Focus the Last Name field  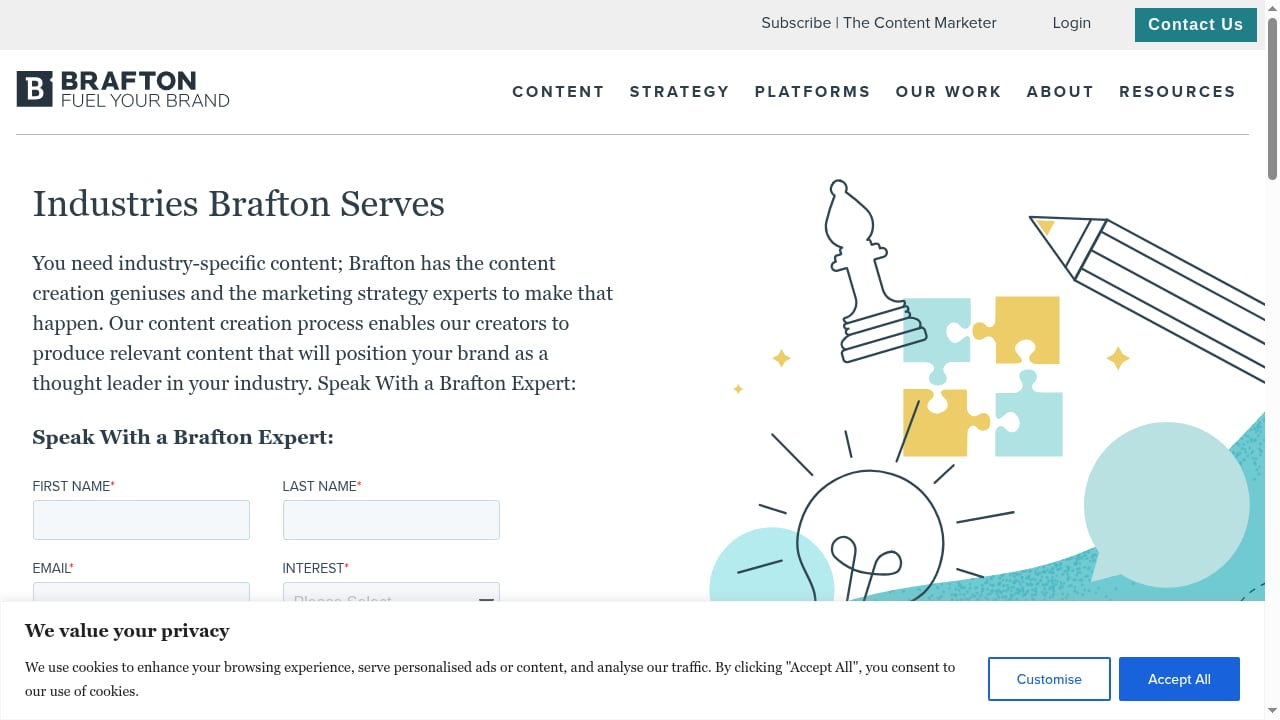click(x=391, y=520)
